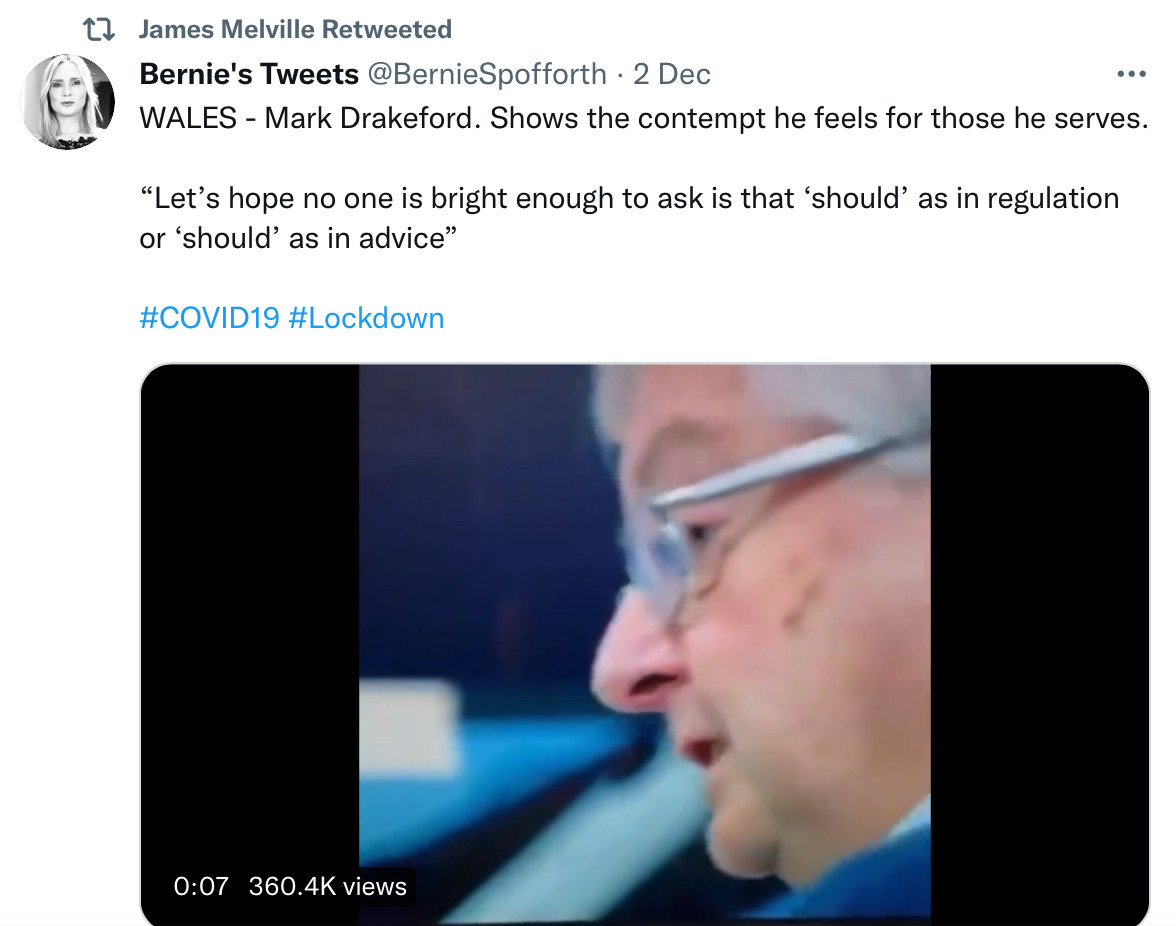Screen dimensions: 1176x926
Task: Open the tweet's 2 Dec timestamp
Action: point(672,74)
